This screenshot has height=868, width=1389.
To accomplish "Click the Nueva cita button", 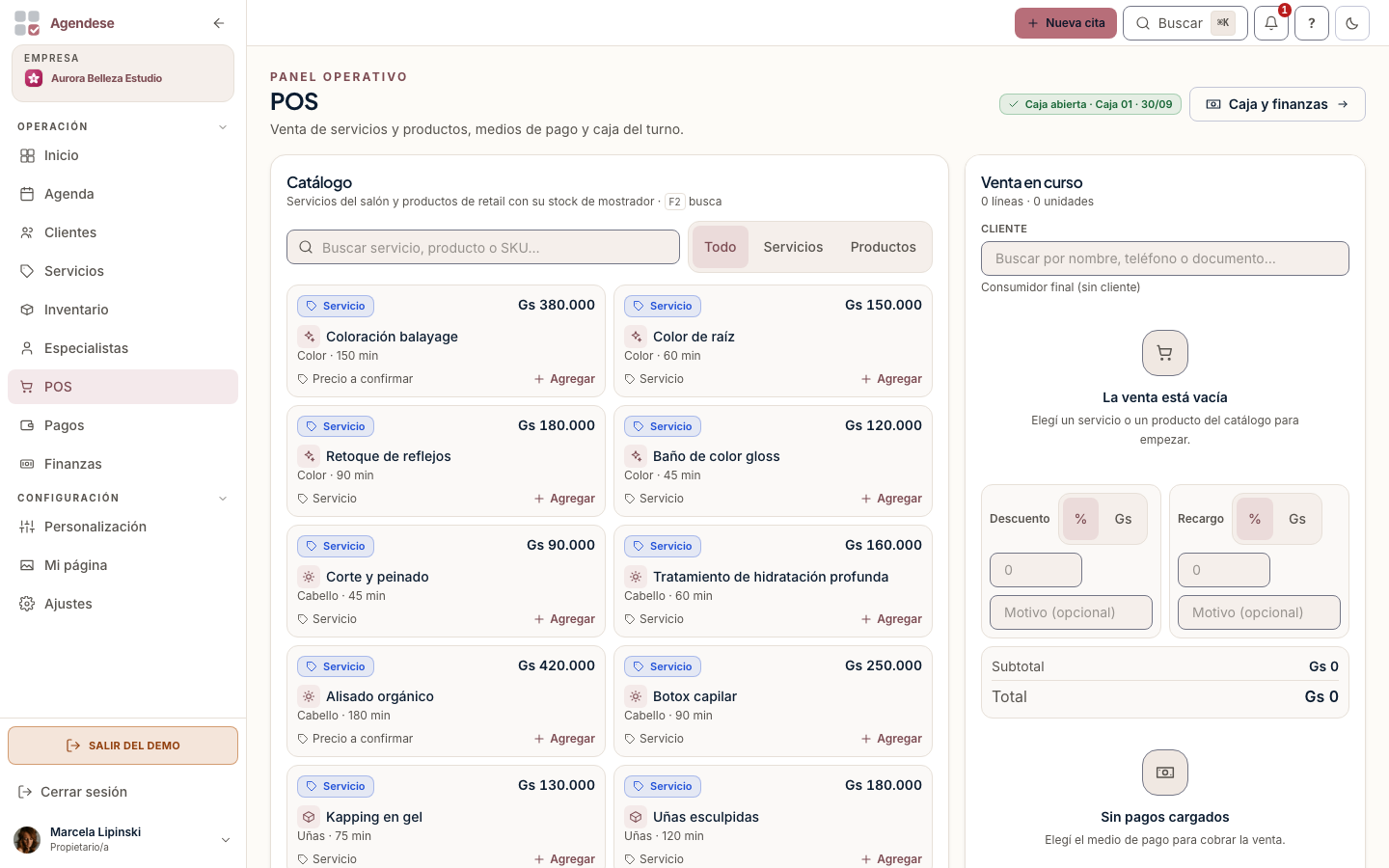I will [1066, 23].
